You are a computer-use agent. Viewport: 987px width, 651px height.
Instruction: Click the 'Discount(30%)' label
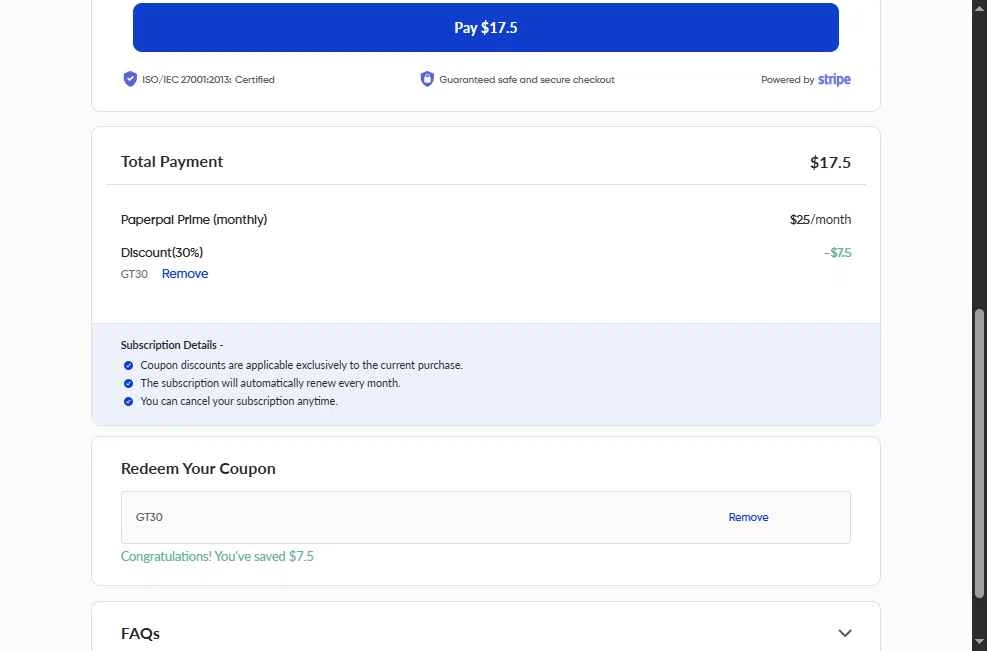click(162, 252)
